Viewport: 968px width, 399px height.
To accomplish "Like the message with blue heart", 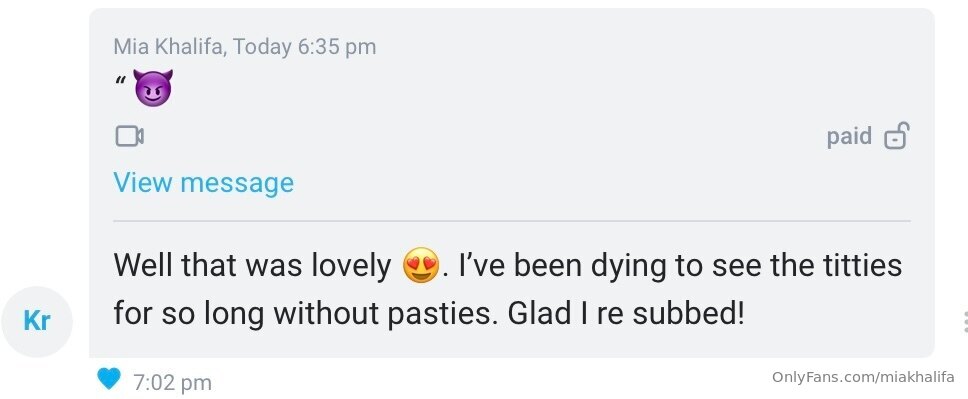I will tap(109, 379).
